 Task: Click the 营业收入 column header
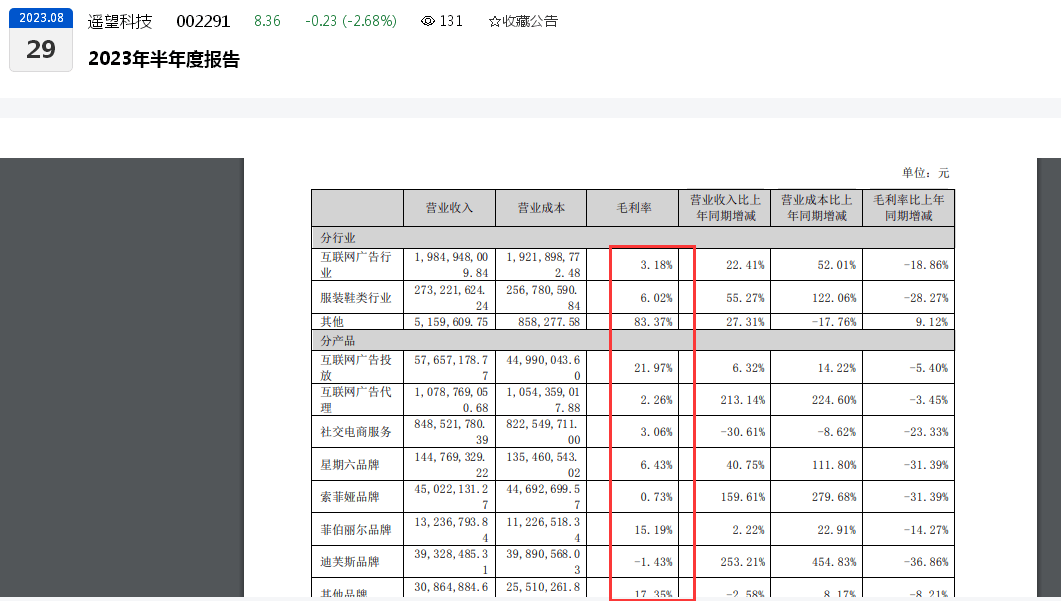[449, 208]
